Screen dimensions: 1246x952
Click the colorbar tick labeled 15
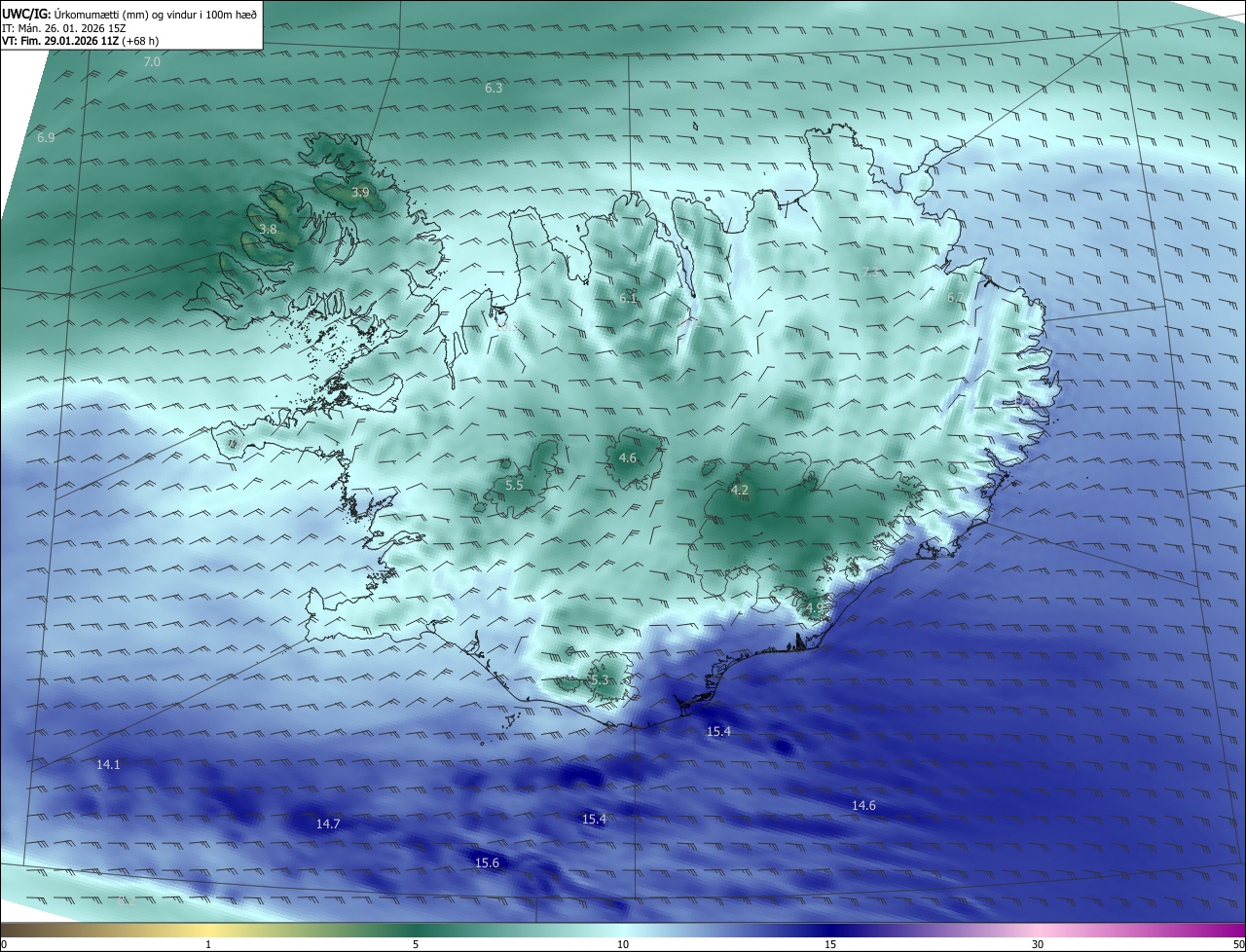tap(830, 944)
